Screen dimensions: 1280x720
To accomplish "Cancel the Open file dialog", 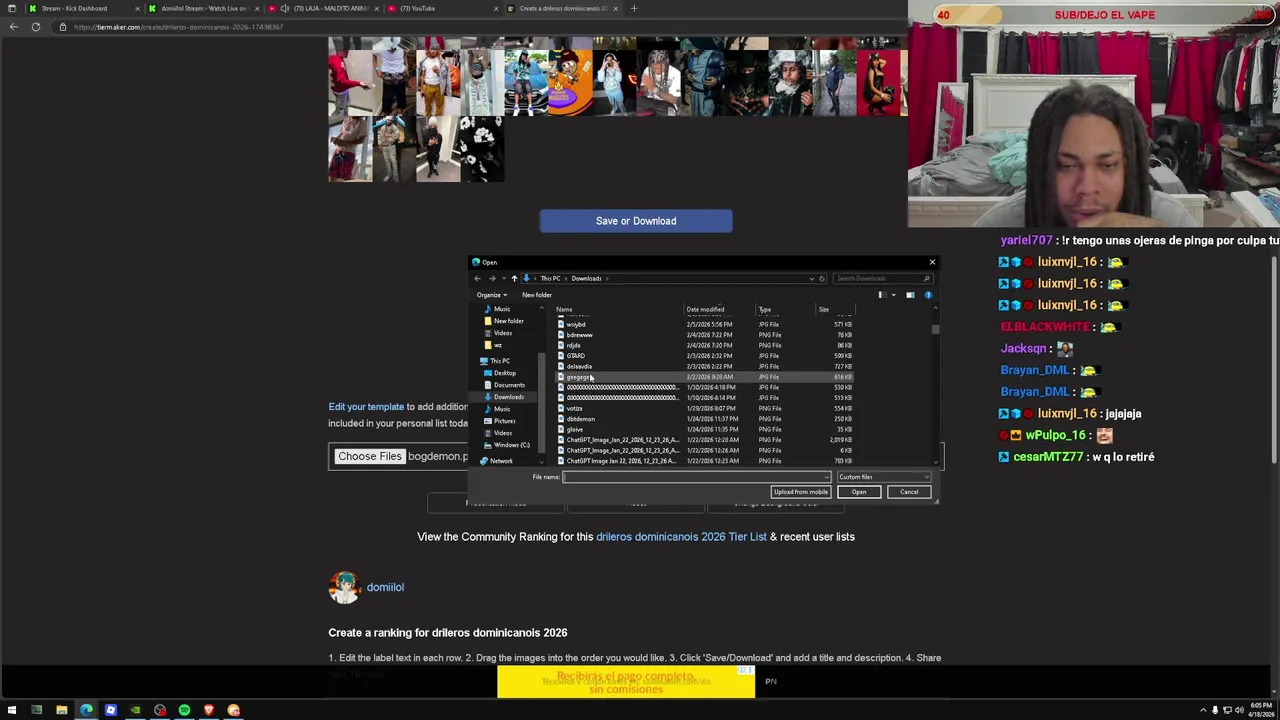I will coord(909,492).
